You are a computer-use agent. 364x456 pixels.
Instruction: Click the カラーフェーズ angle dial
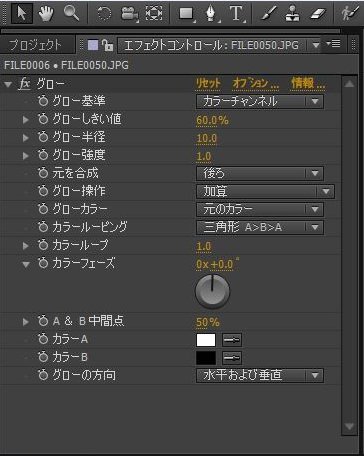click(x=212, y=291)
